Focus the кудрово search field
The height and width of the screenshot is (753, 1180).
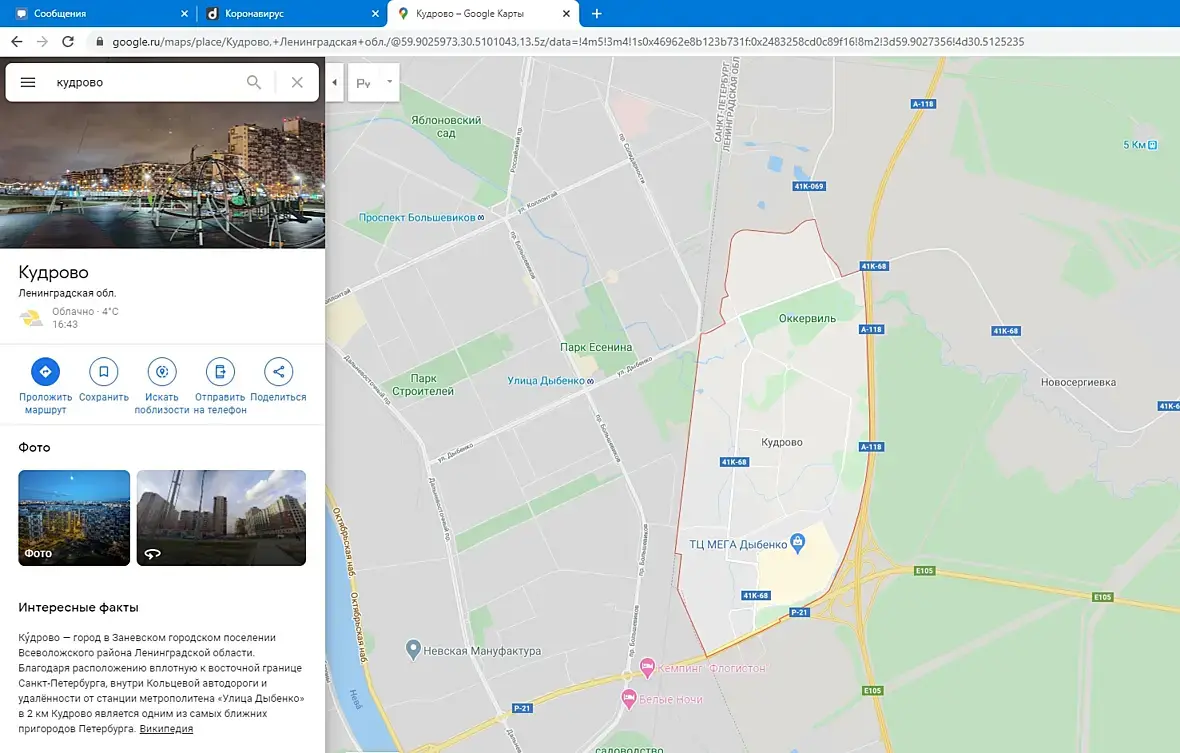click(143, 82)
